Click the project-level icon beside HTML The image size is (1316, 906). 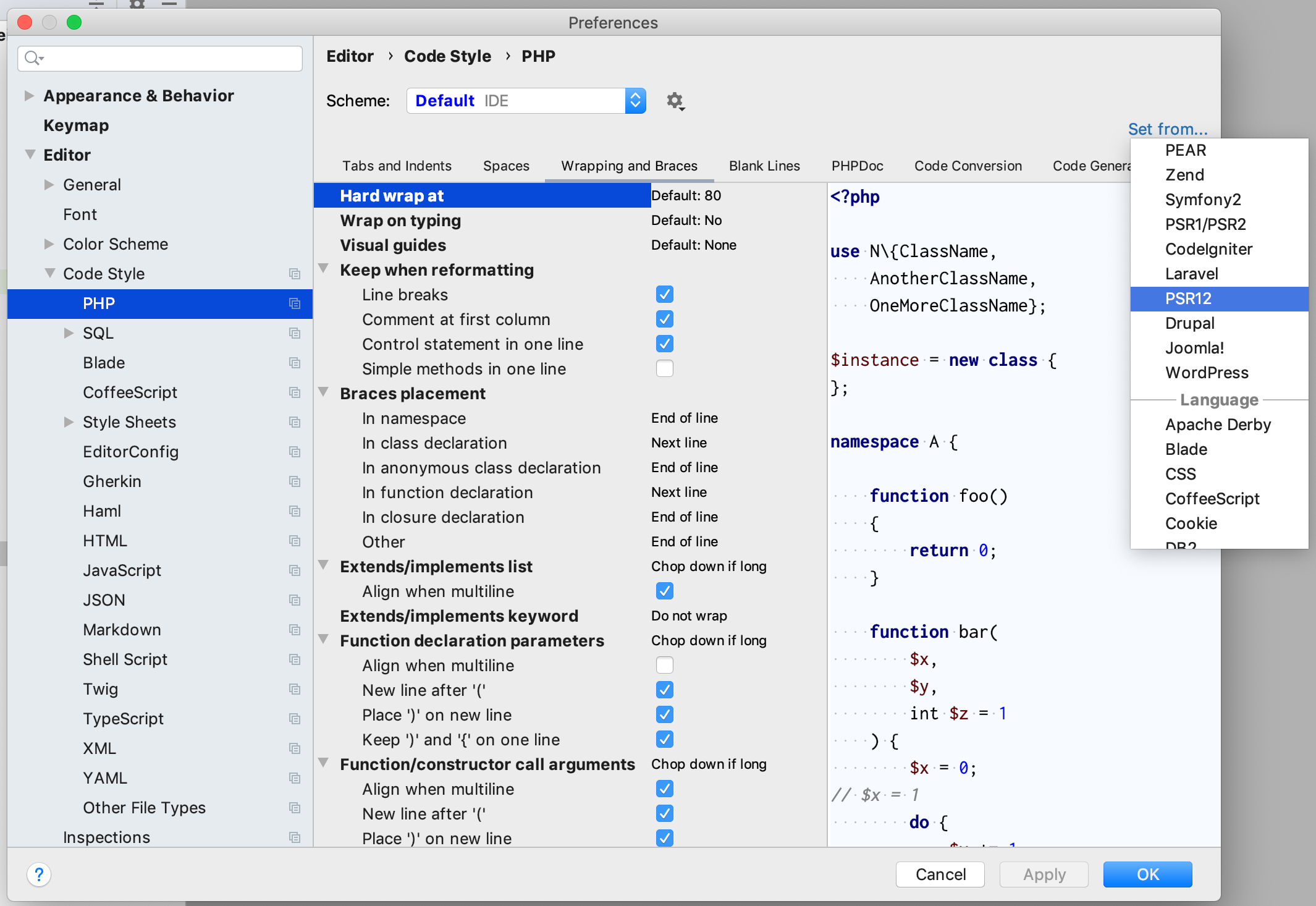coord(295,541)
